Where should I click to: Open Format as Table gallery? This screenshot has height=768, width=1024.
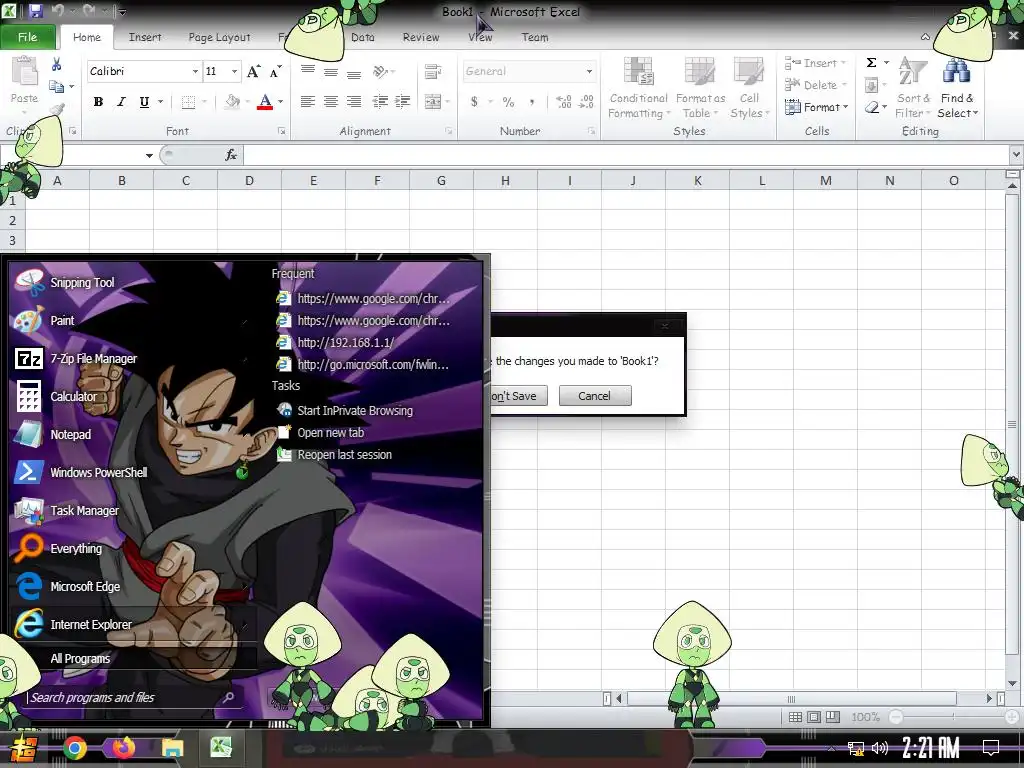[700, 88]
